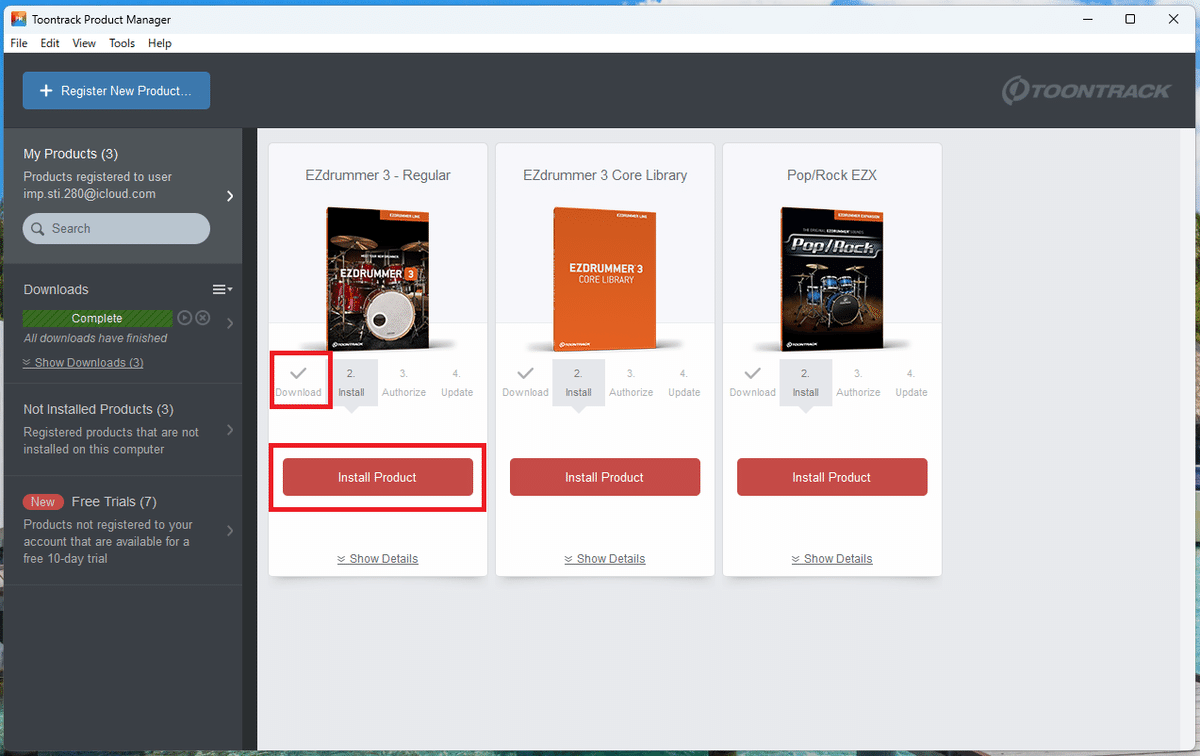Click the red New badge

click(x=43, y=502)
